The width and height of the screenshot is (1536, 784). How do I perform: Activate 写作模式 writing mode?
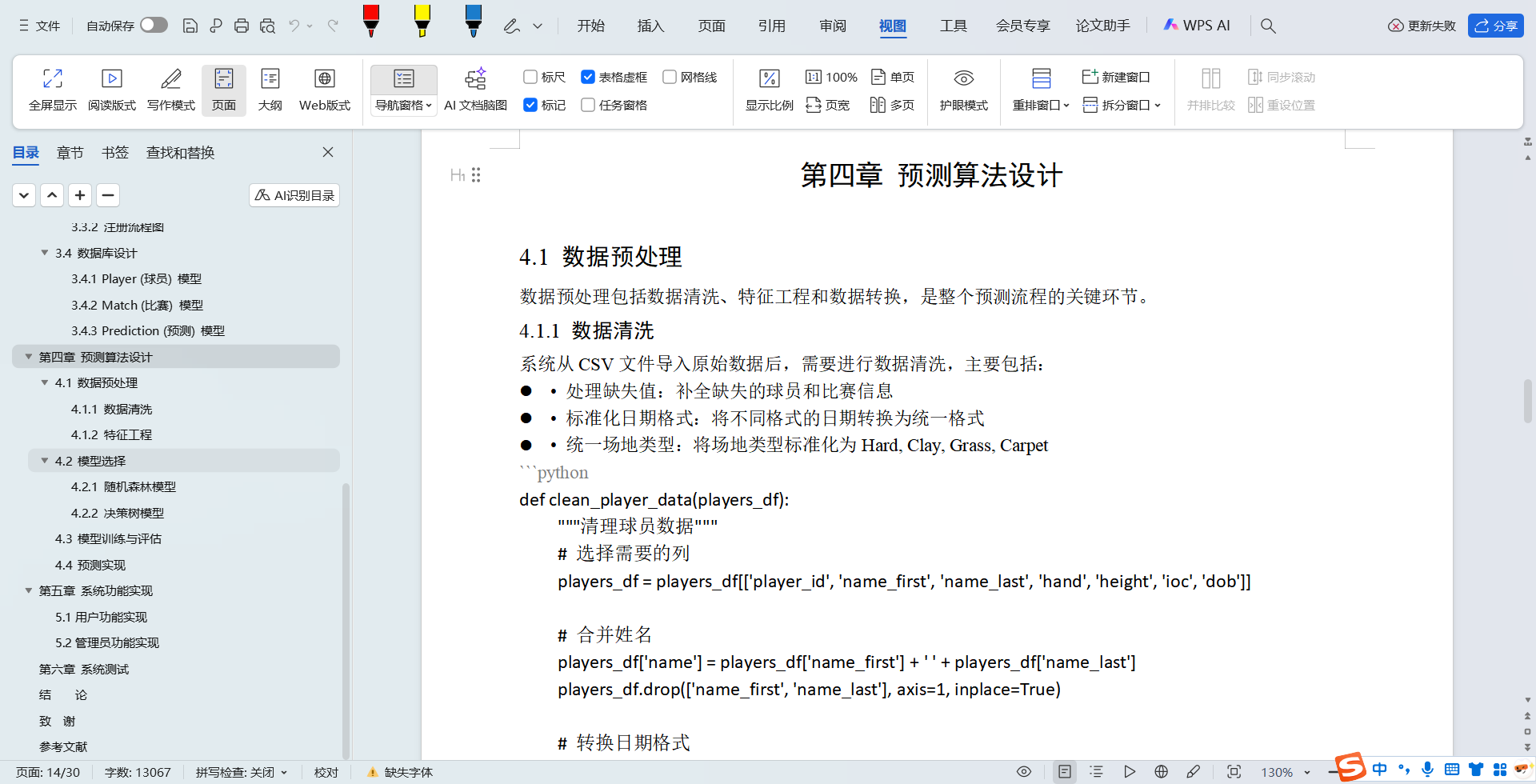pos(171,90)
